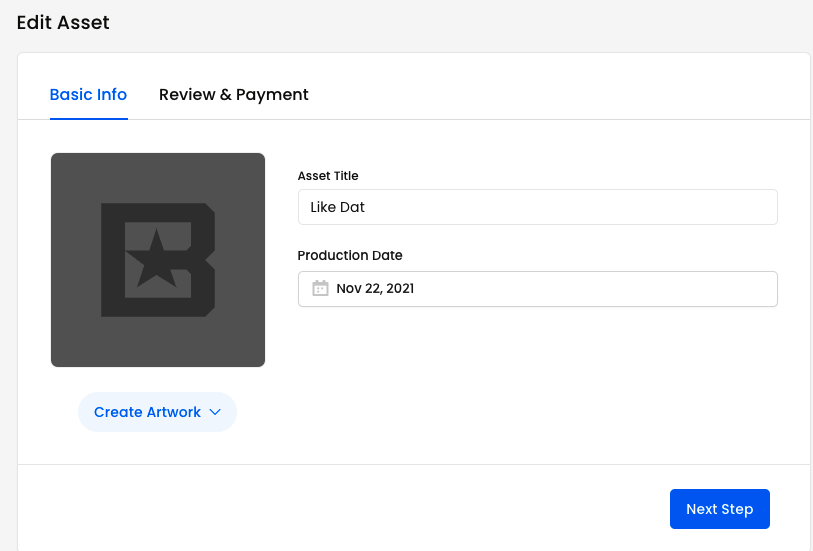
Task: Click the star shape inside the logo
Action: 153,260
